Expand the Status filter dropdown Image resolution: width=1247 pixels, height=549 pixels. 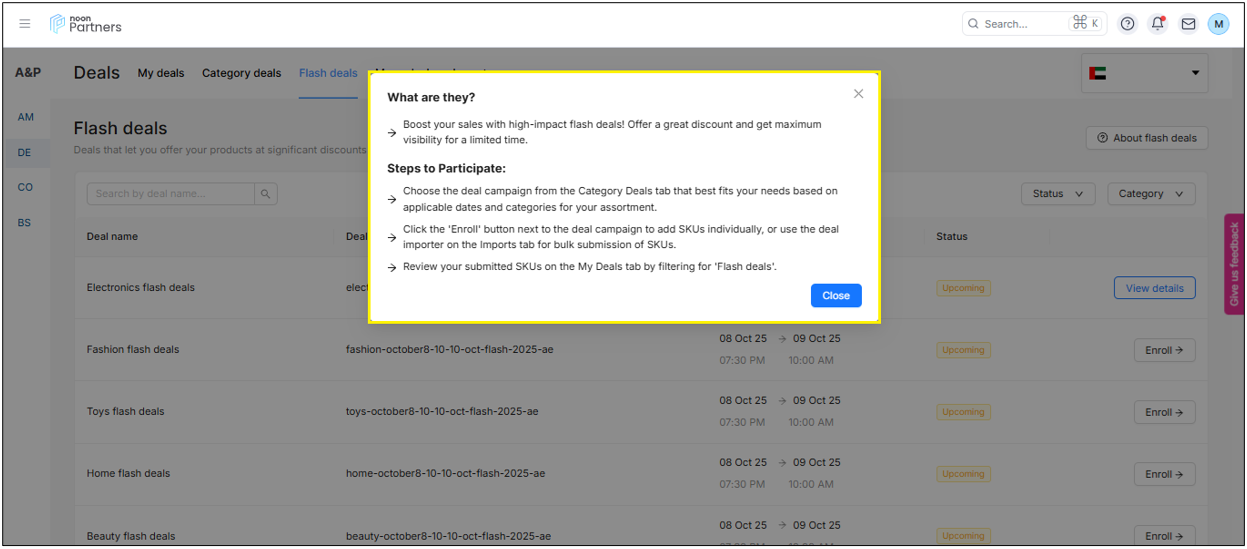click(x=1057, y=194)
